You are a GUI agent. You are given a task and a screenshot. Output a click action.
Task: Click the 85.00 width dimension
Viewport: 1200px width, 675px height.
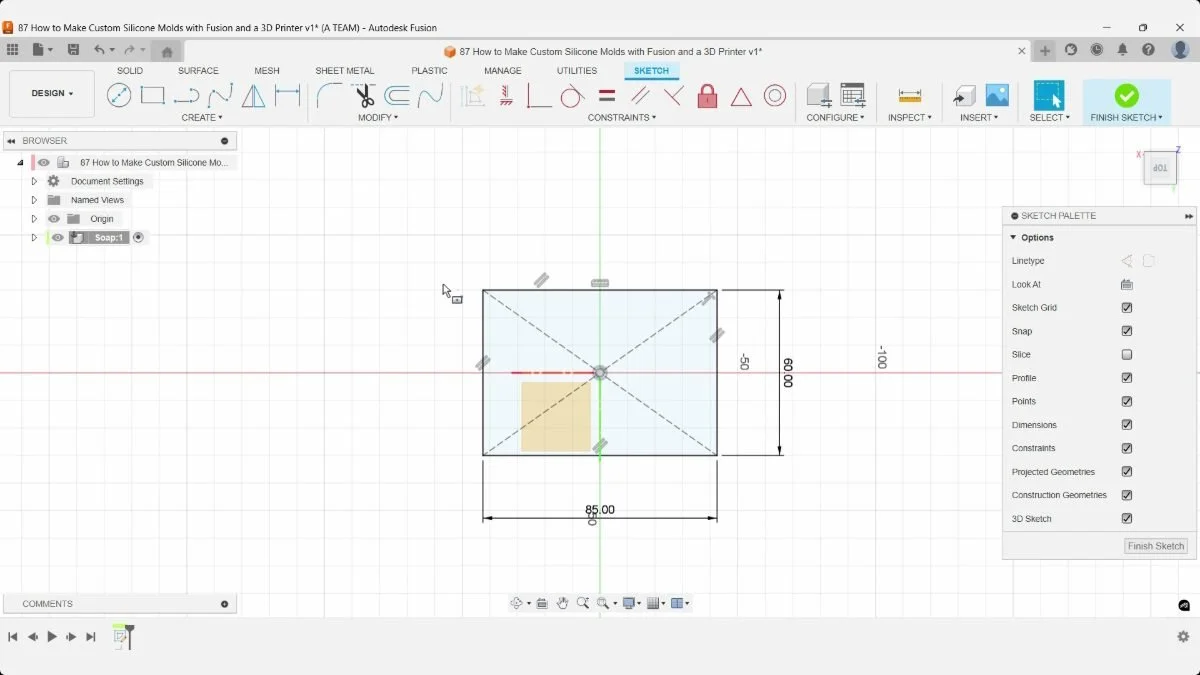point(600,510)
